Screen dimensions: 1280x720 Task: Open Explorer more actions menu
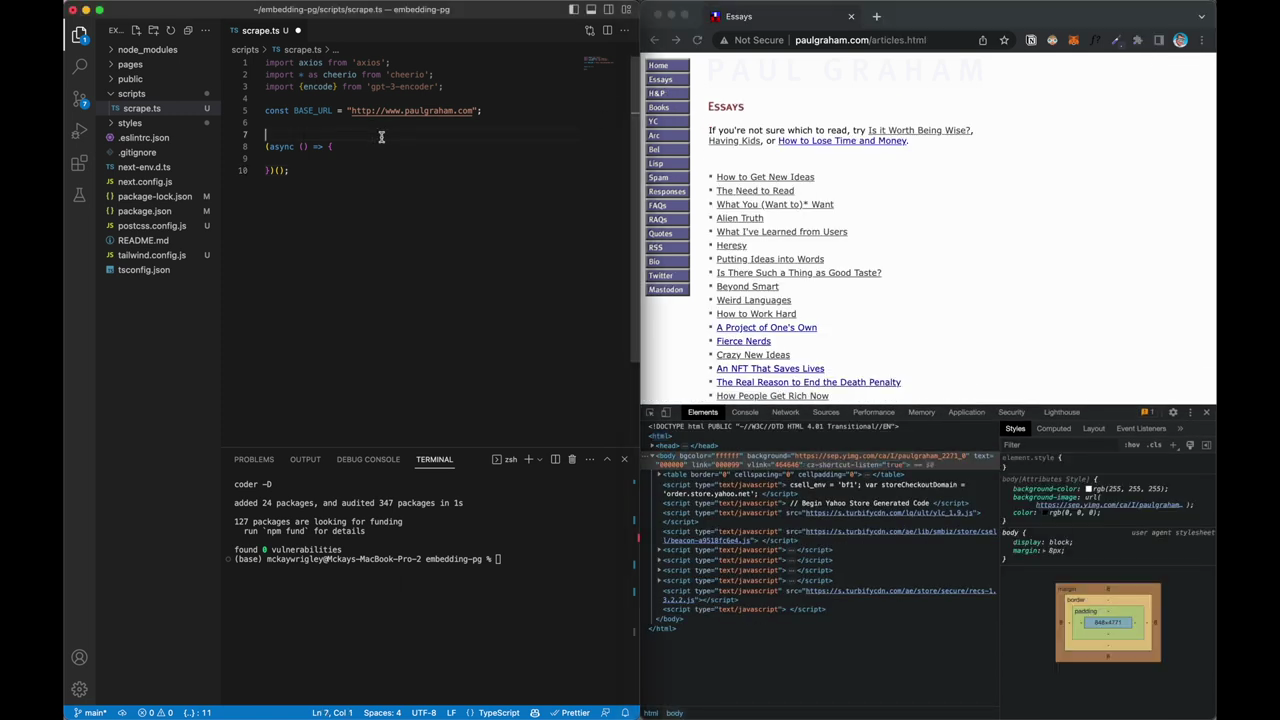click(x=204, y=30)
